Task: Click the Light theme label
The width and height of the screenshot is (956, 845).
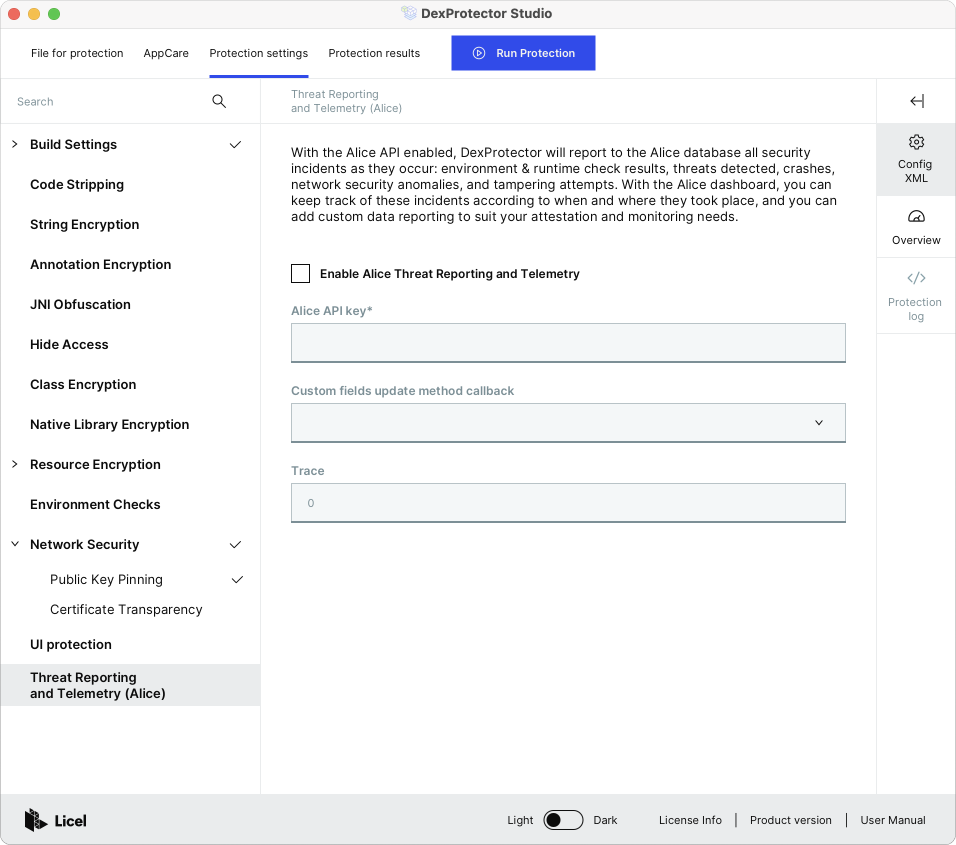Action: (x=520, y=820)
